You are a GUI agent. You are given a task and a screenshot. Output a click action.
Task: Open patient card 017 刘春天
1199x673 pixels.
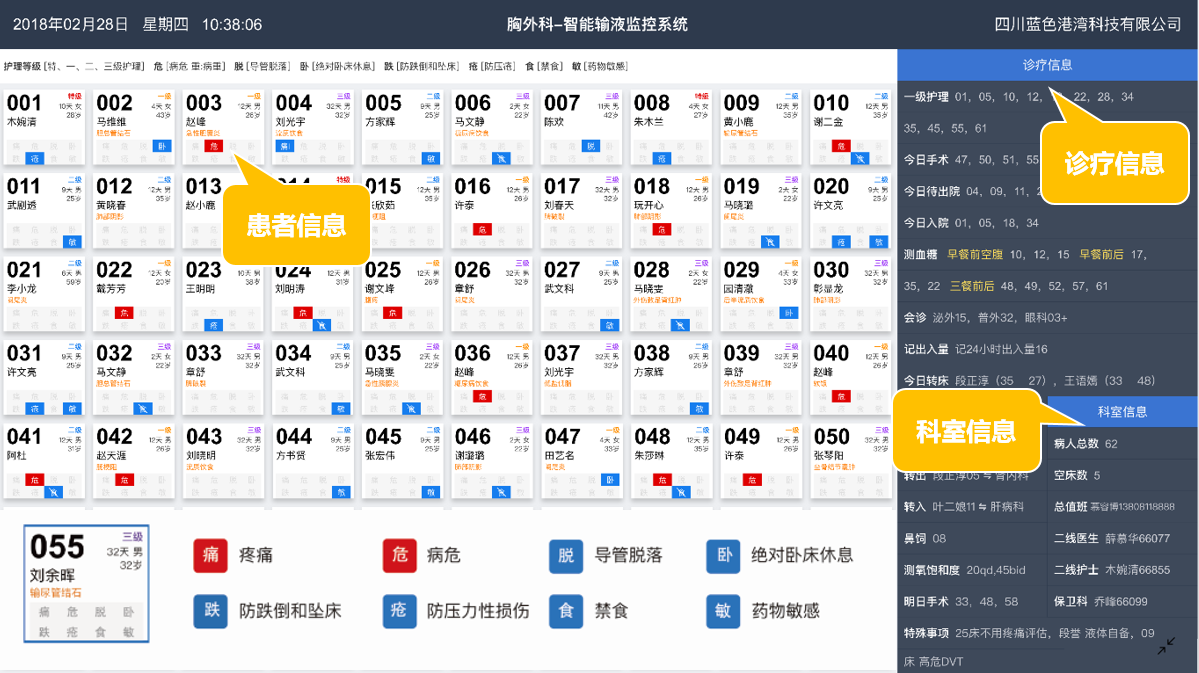click(x=582, y=210)
